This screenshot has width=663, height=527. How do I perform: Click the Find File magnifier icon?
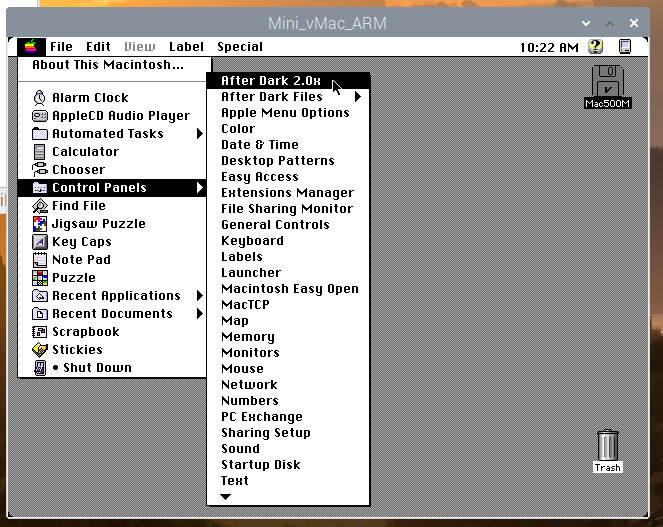[40, 206]
